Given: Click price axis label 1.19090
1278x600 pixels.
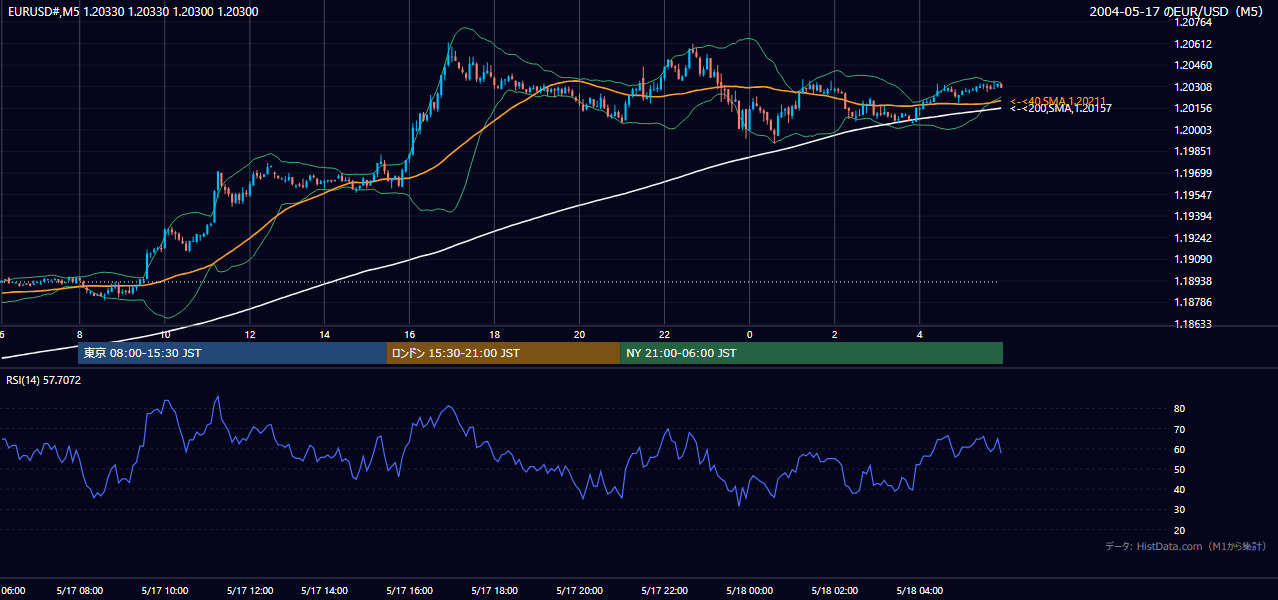Looking at the screenshot, I should click(x=1193, y=259).
